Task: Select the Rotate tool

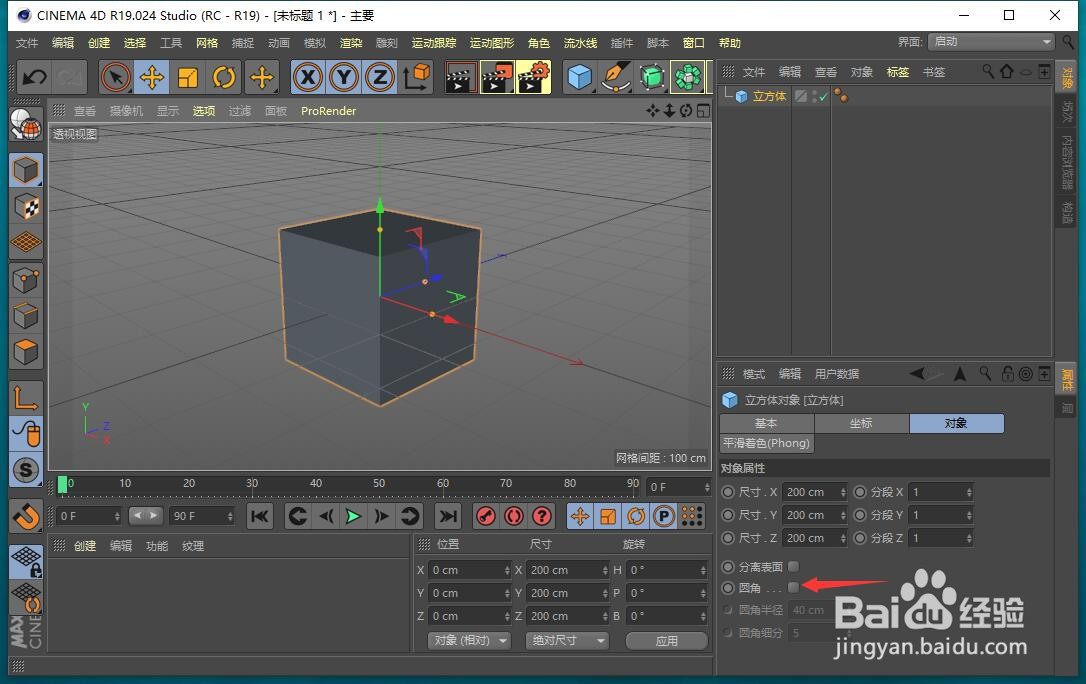Action: click(x=223, y=77)
